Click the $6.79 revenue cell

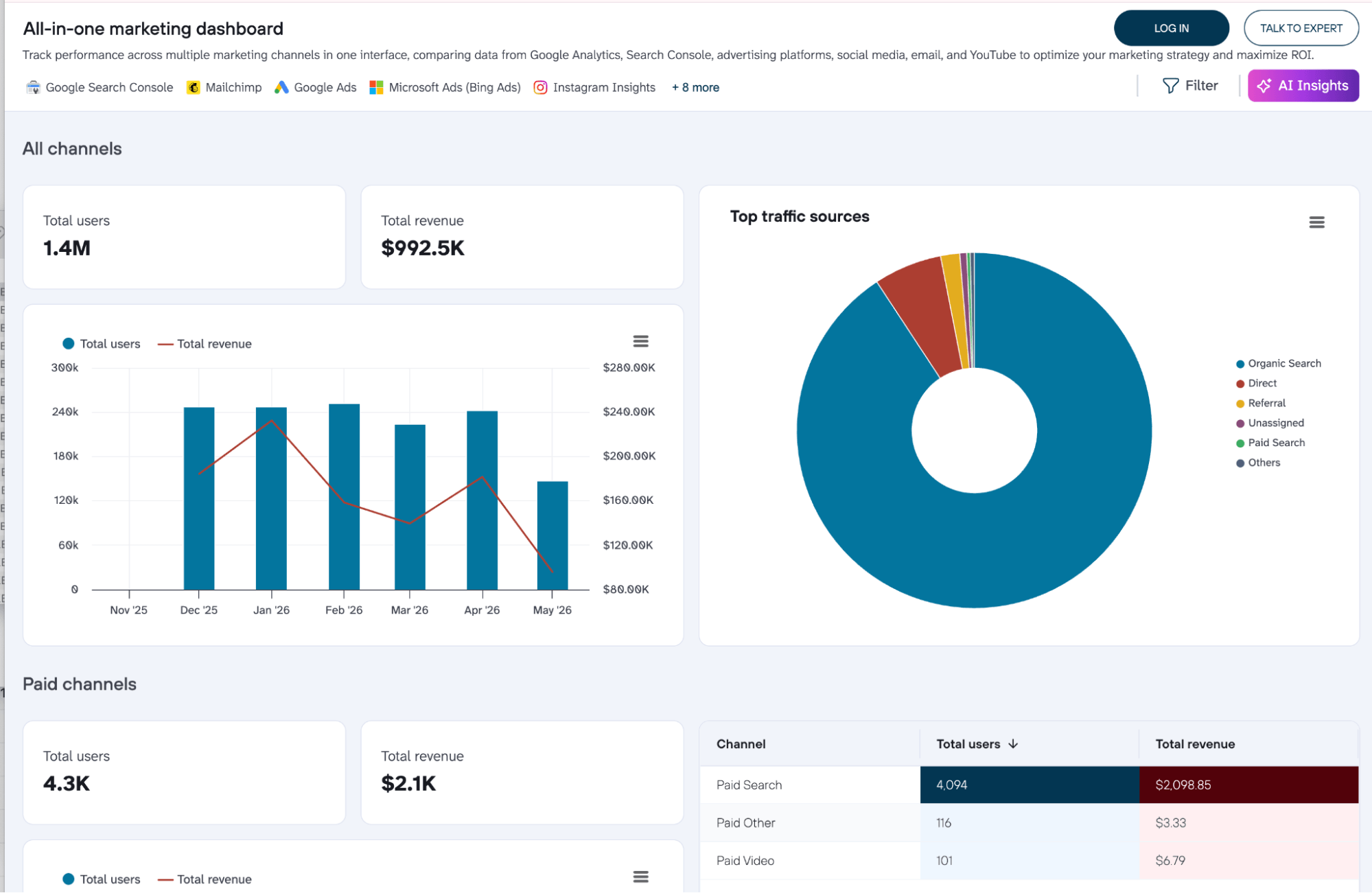(x=1248, y=860)
